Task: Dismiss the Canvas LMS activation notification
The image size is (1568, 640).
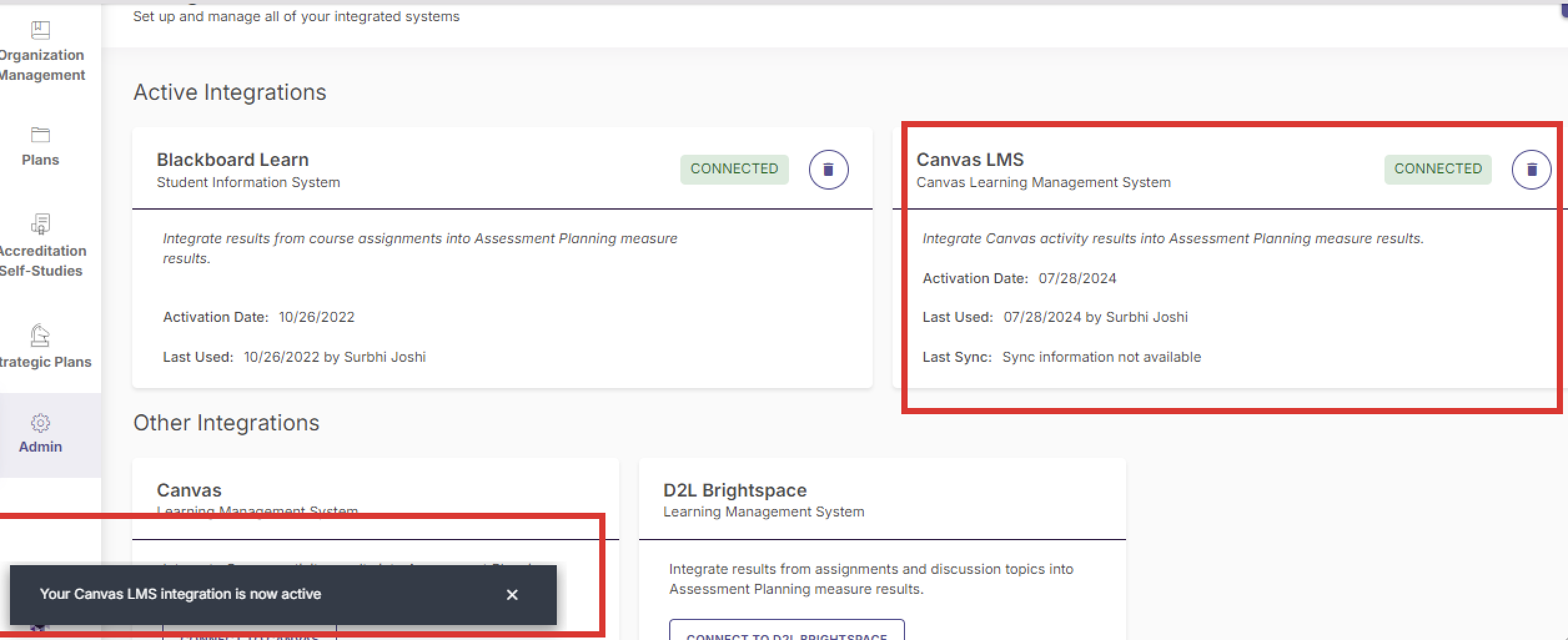Action: (512, 595)
